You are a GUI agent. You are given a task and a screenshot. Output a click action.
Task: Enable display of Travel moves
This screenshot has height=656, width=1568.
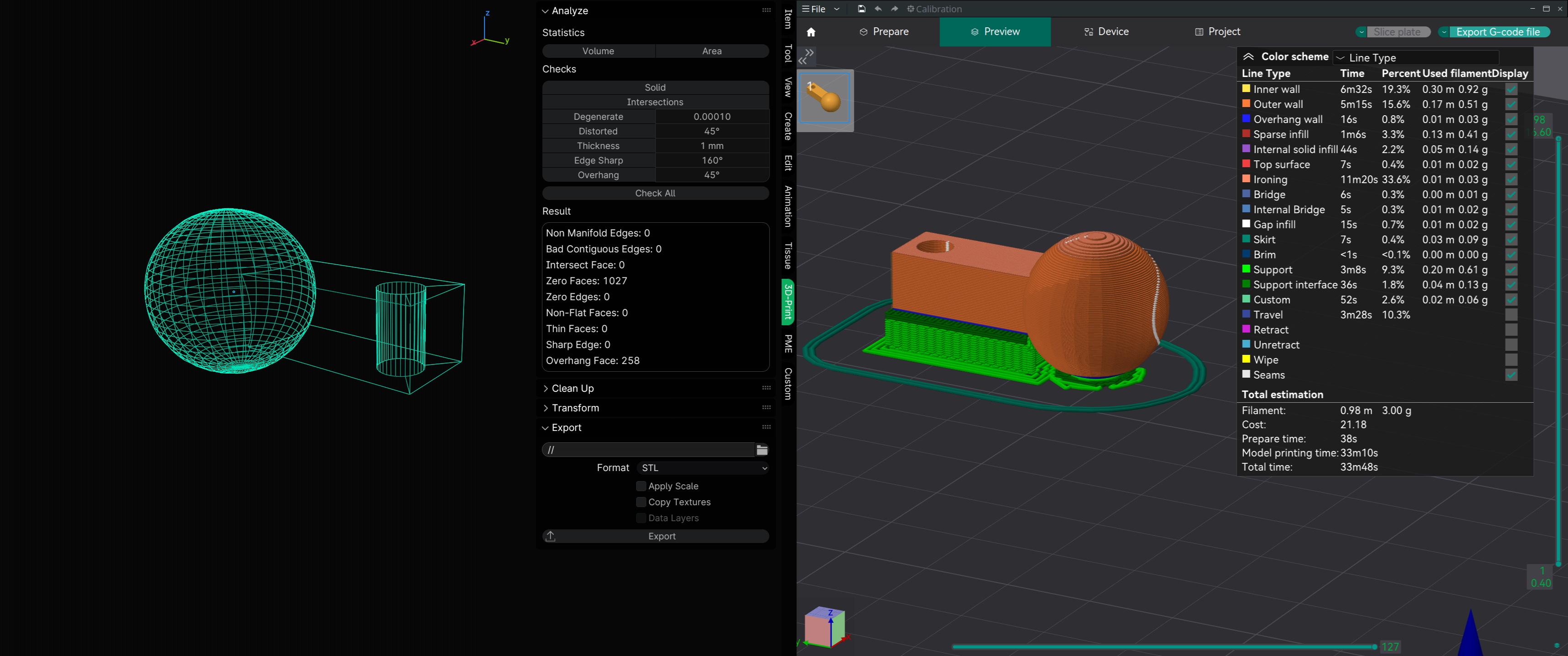[1511, 315]
